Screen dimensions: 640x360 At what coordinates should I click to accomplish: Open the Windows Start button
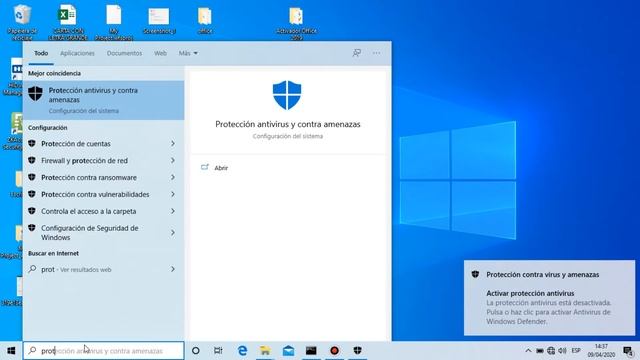(x=11, y=351)
